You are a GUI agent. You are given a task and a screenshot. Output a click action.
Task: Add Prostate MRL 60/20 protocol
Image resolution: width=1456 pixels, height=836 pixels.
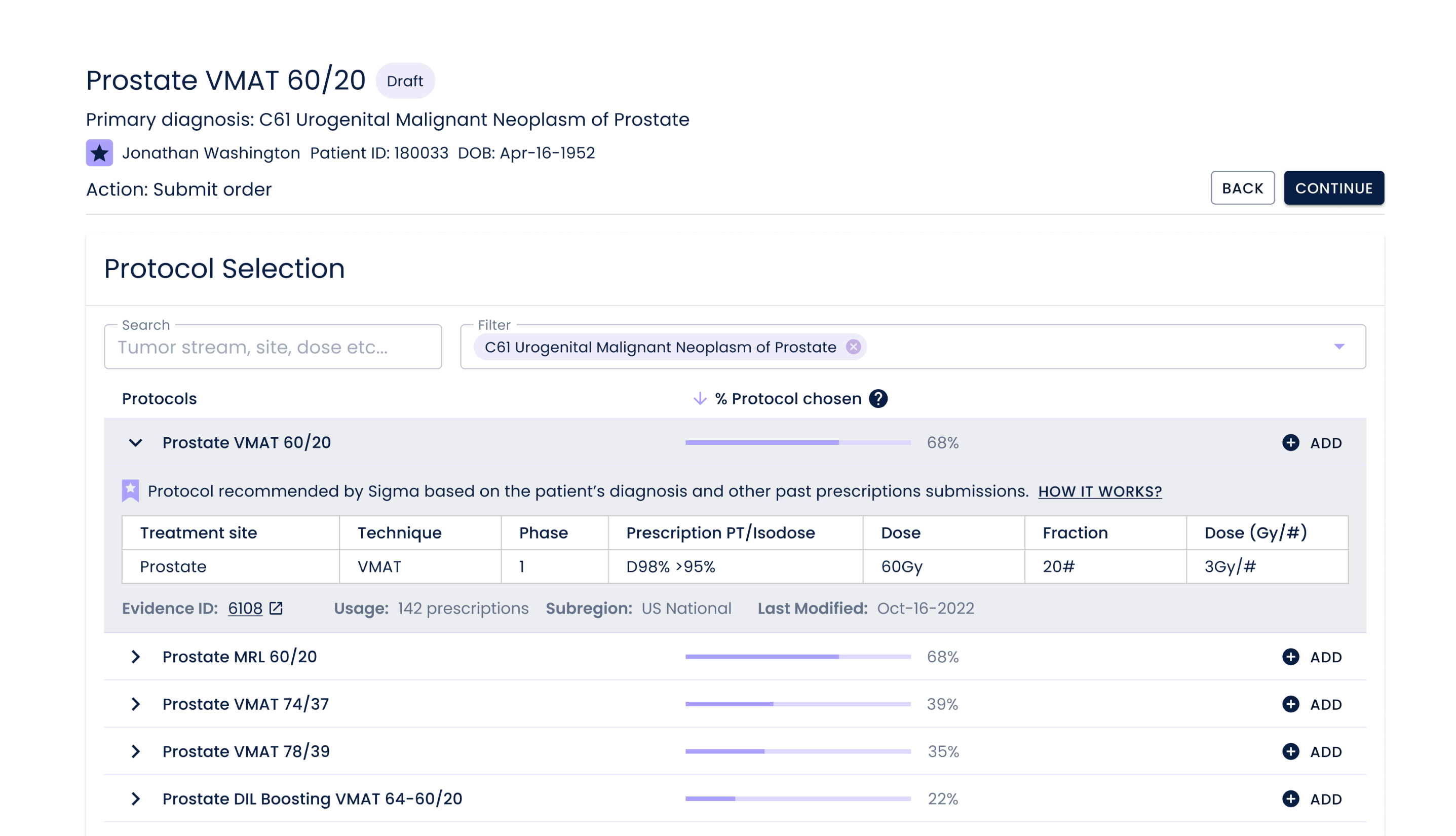click(x=1312, y=657)
